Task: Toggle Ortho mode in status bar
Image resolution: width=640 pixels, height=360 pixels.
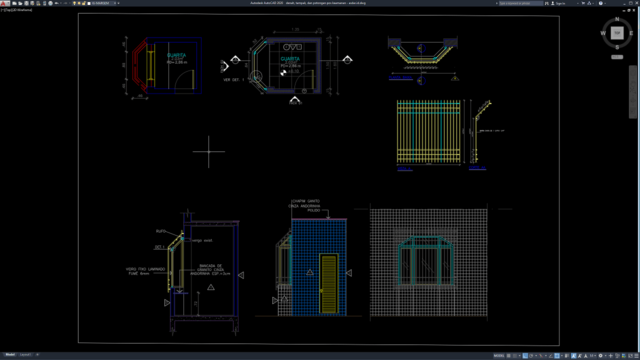Action: [525, 356]
